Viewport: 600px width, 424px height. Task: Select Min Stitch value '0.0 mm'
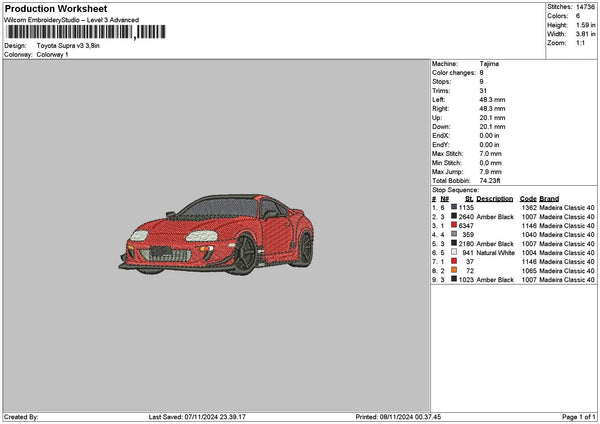[x=491, y=163]
